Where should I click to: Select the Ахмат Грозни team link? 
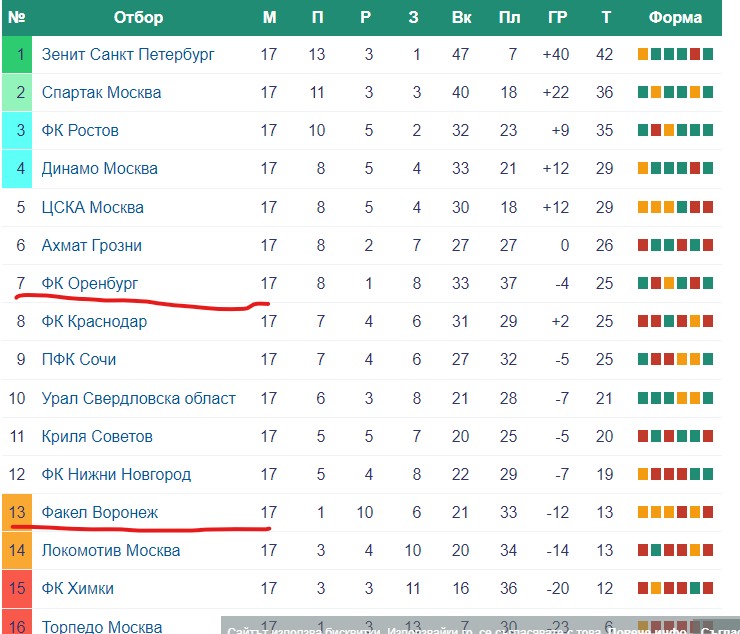click(x=92, y=245)
